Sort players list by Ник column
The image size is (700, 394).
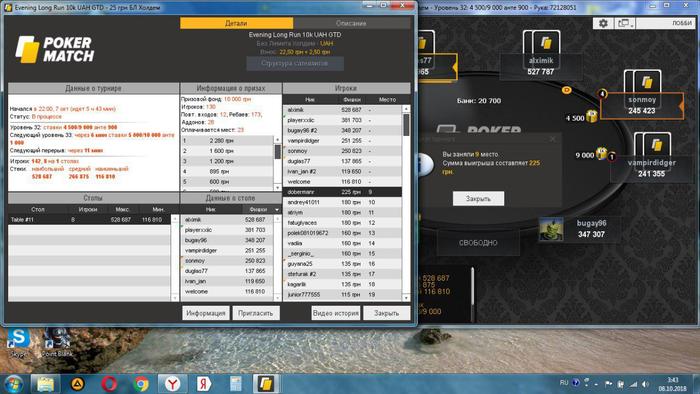(310, 100)
